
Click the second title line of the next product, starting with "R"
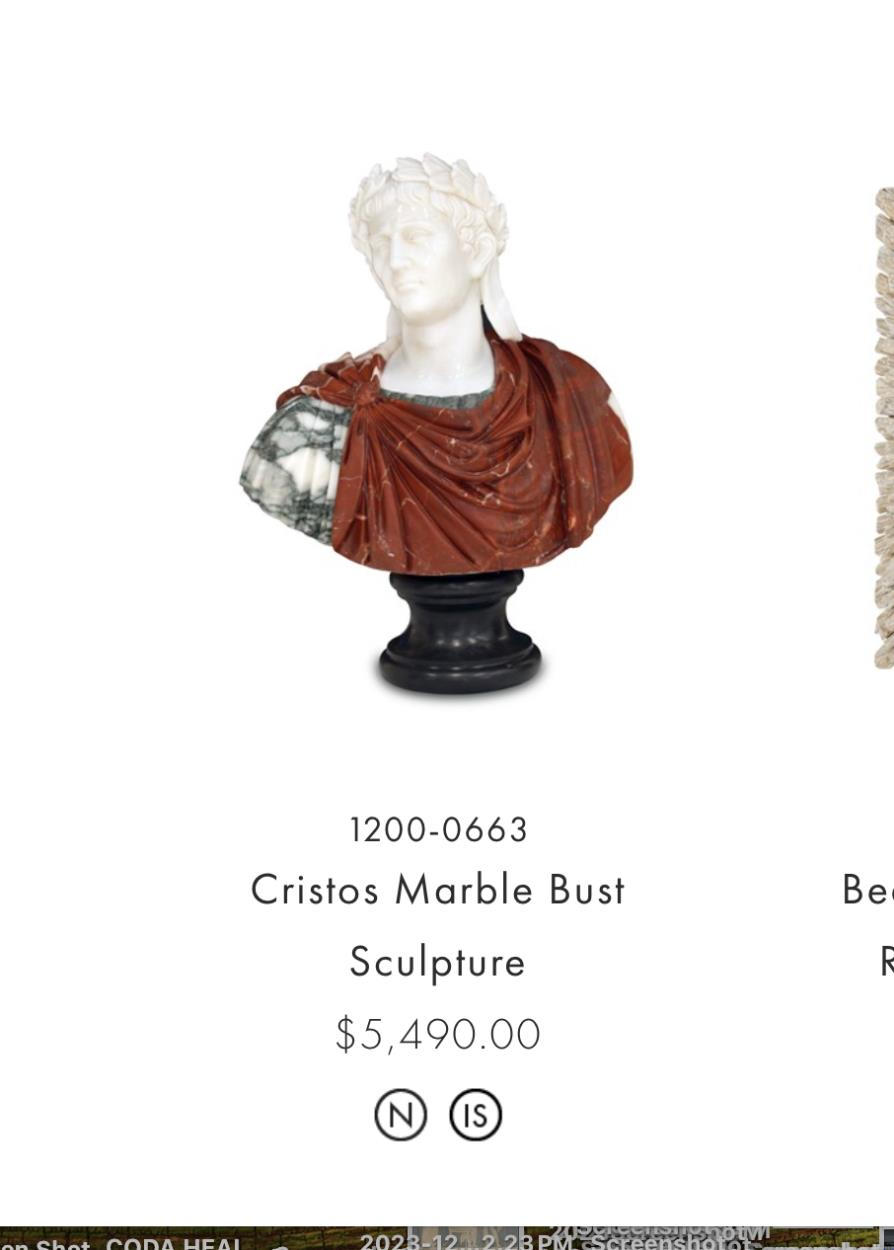pos(886,961)
